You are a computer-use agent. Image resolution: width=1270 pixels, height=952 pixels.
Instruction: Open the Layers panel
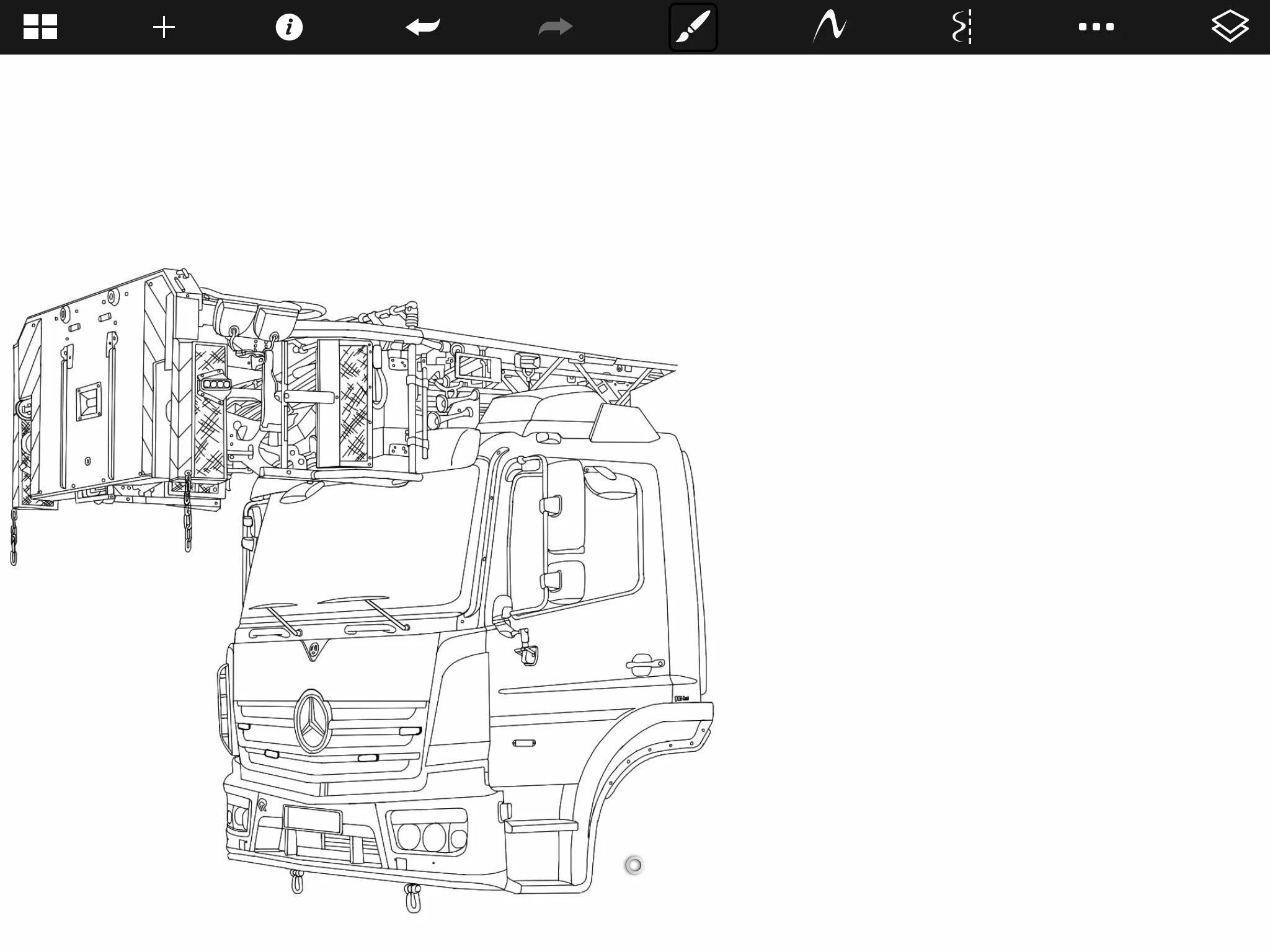1229,27
